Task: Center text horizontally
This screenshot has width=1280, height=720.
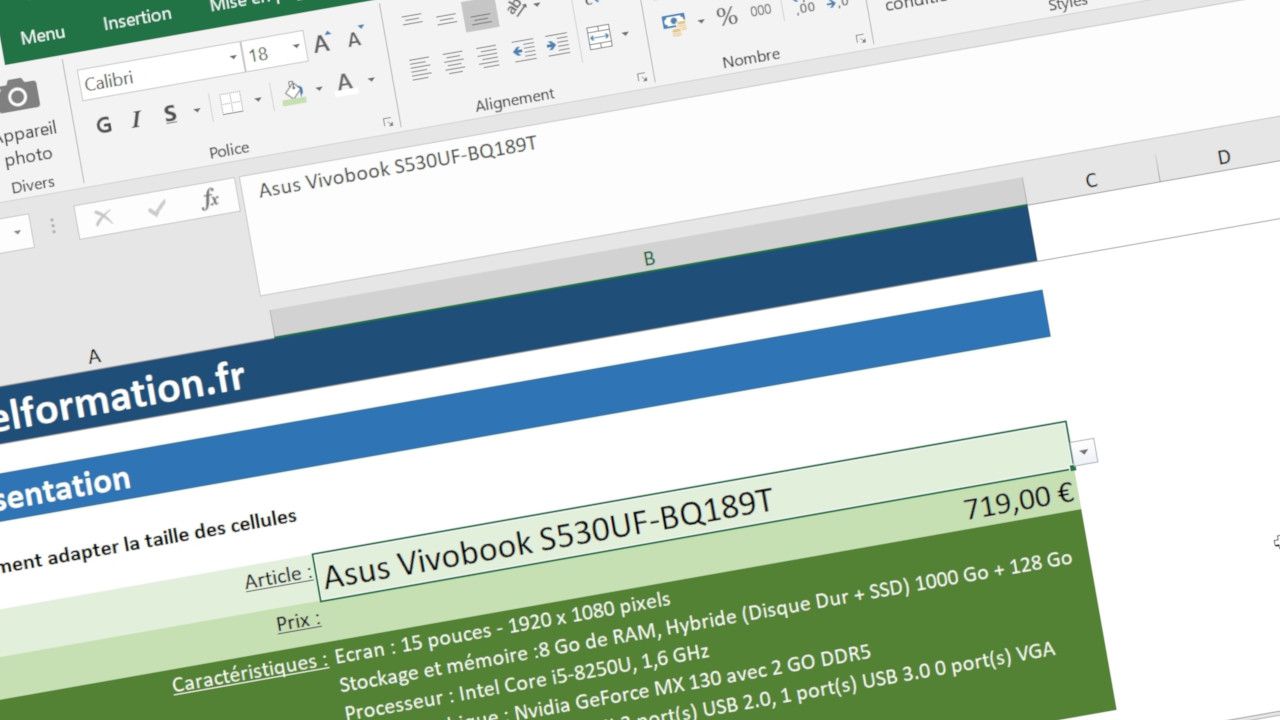Action: [x=455, y=62]
